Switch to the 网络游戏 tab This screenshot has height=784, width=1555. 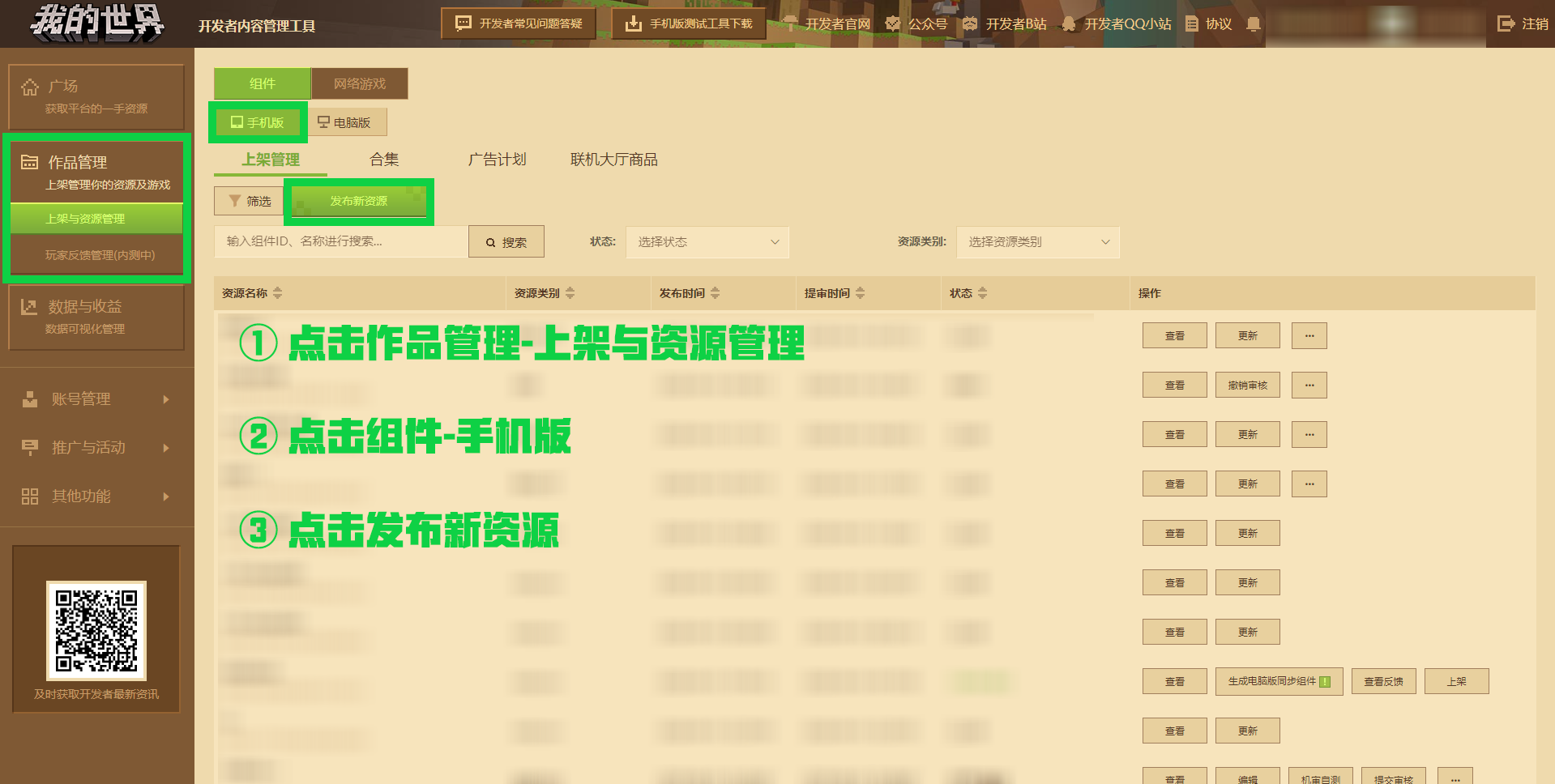coord(360,83)
